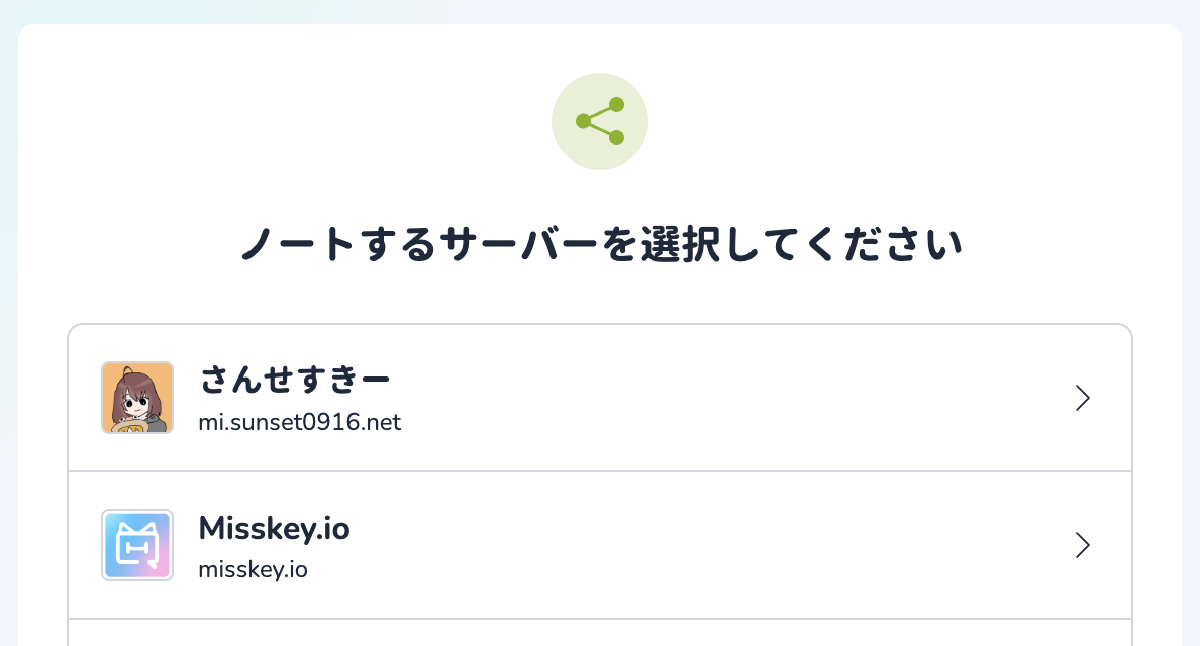Screen dimensions: 1200x646
Task: Expand さんせすきー using its right chevron
Action: [x=1082, y=398]
